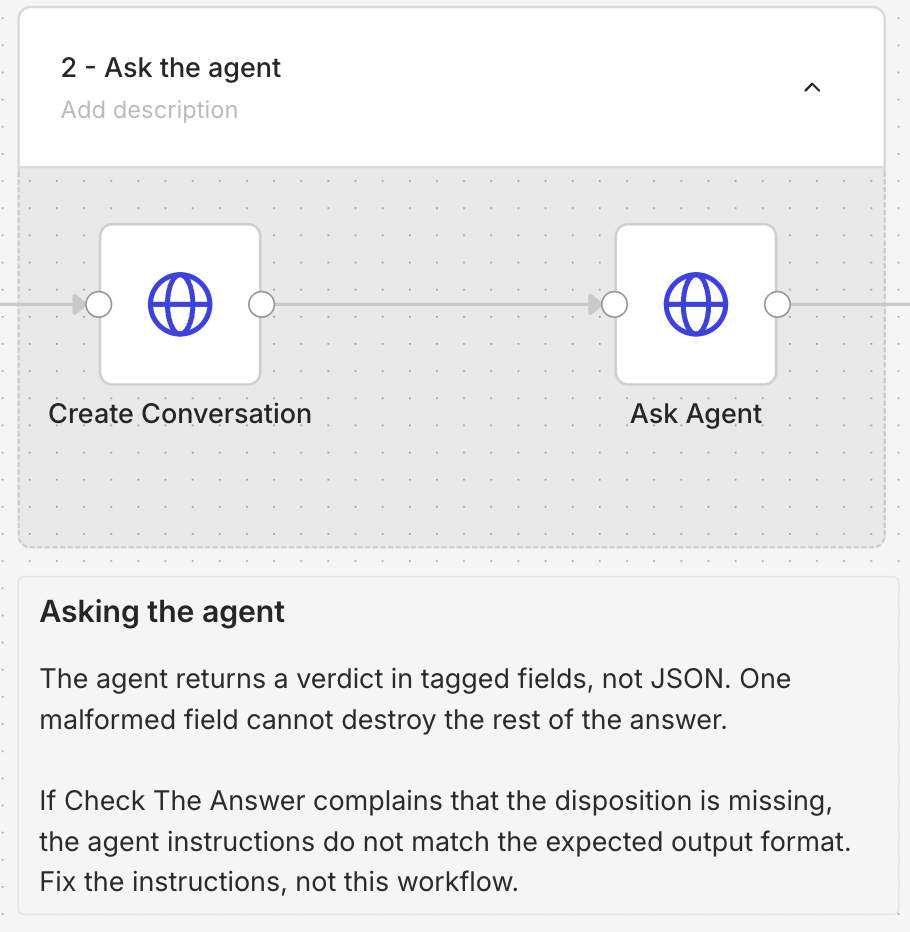Select the Create Conversation globe icon node
The image size is (910, 932).
pyautogui.click(x=180, y=304)
